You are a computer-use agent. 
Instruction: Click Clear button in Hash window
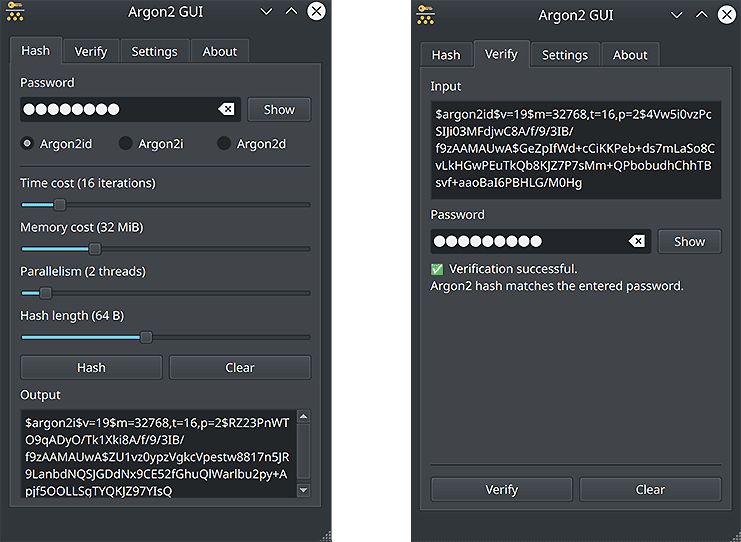(x=240, y=368)
